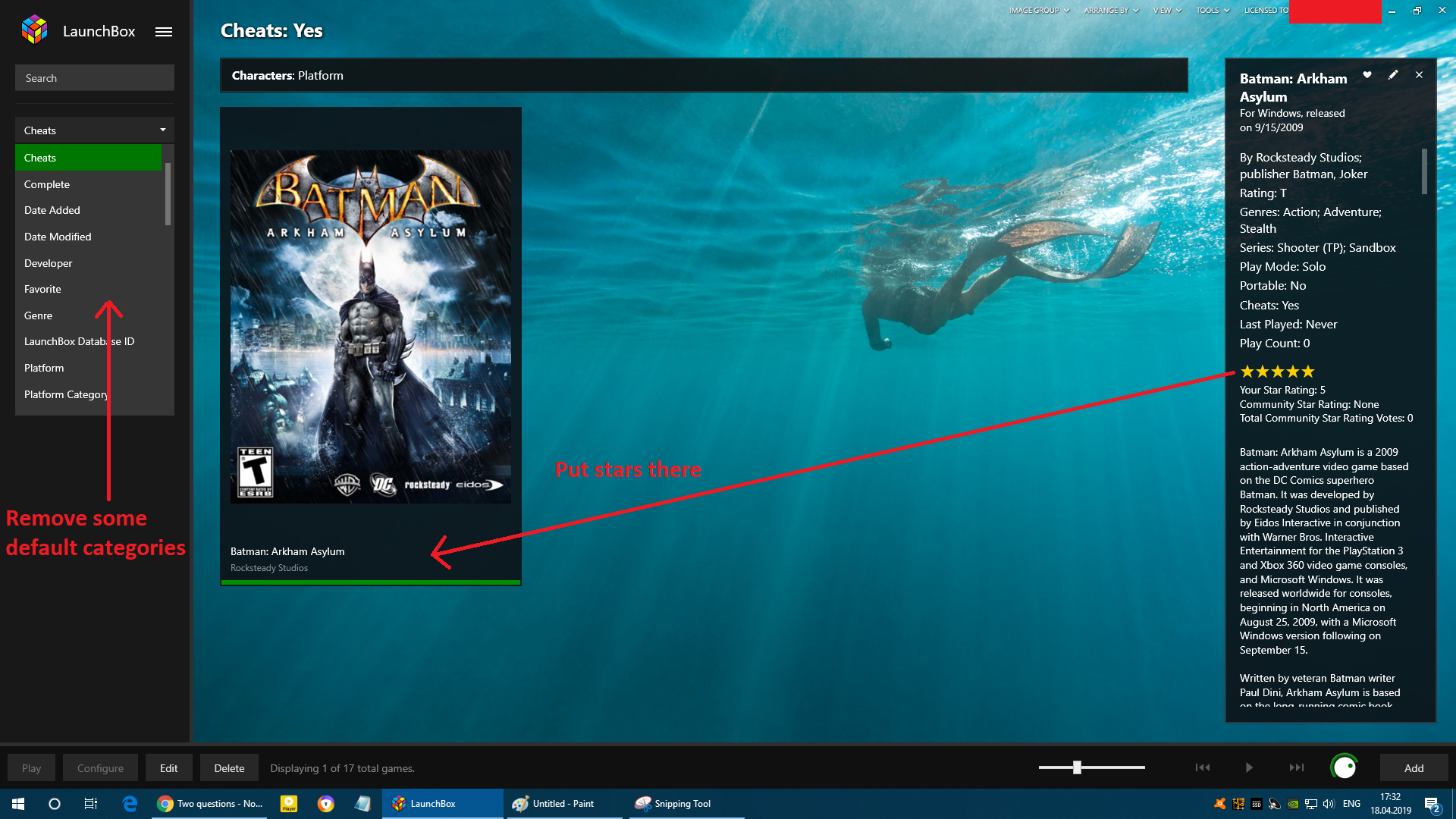Viewport: 1456px width, 819px height.
Task: Click the dropdown list scrollbar
Action: click(168, 194)
